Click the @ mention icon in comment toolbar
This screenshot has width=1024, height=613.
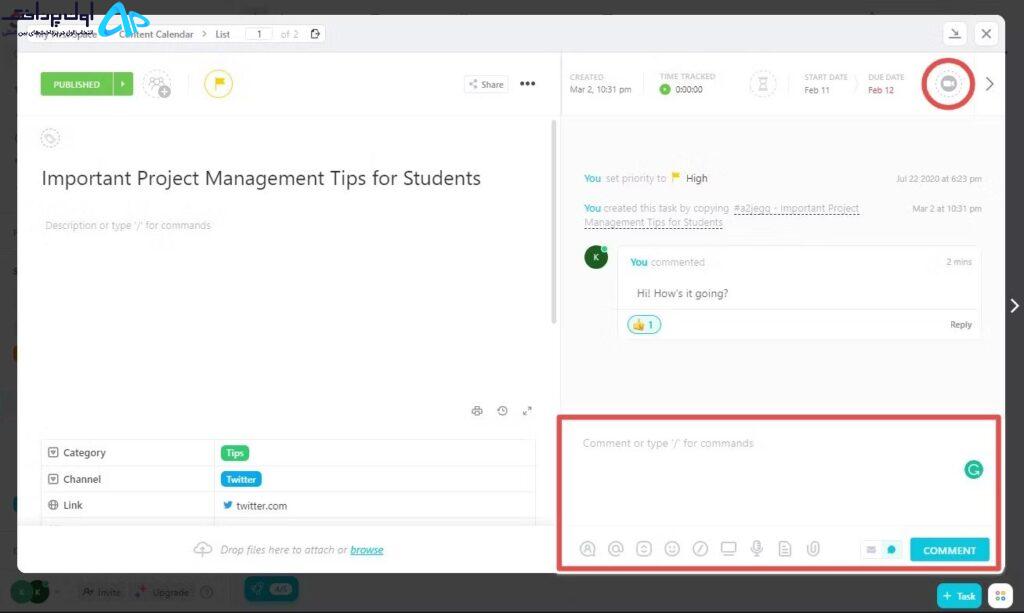[x=616, y=549]
